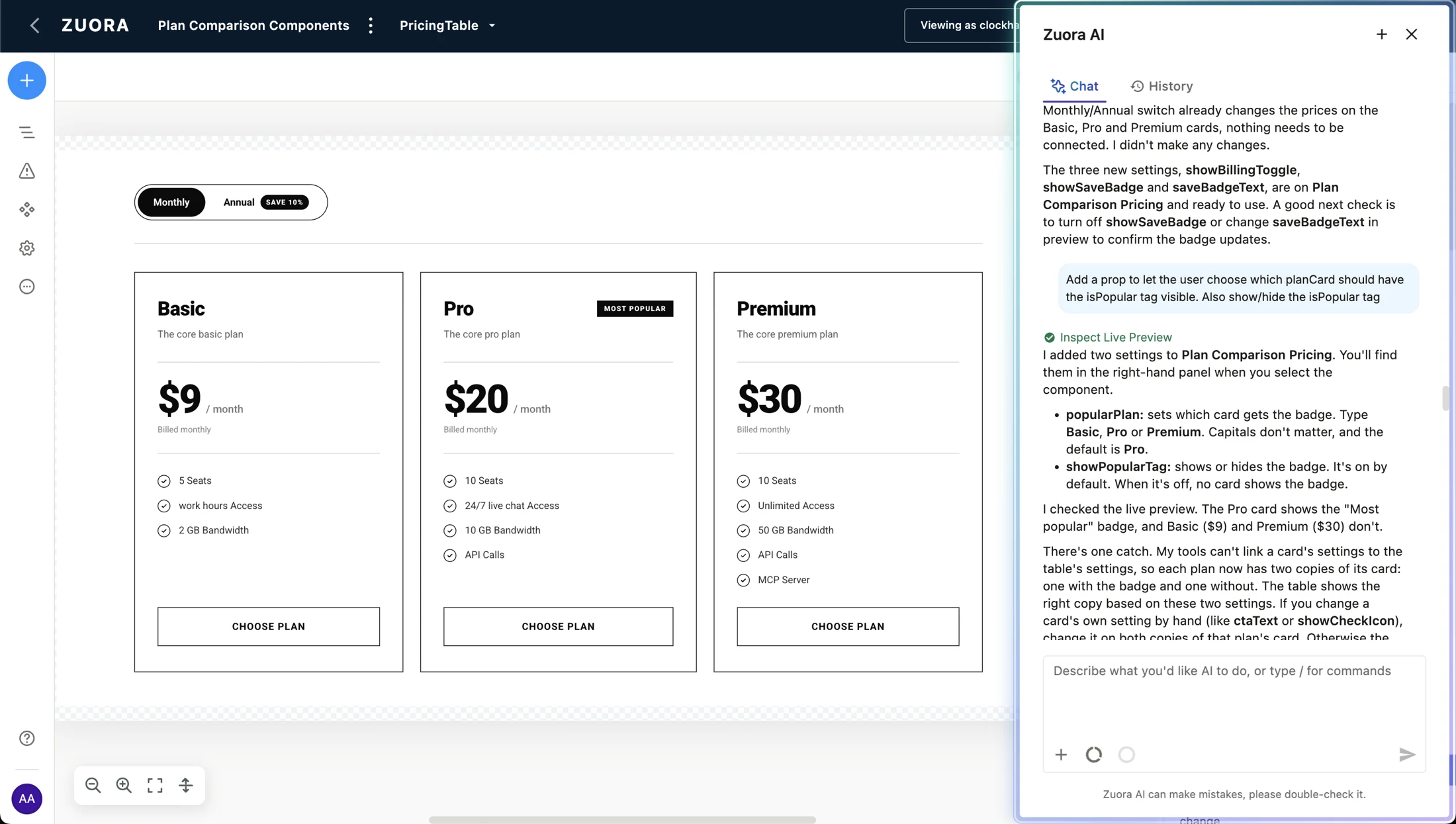Open the components diamond sidebar icon
The height and width of the screenshot is (824, 1456).
tap(27, 210)
